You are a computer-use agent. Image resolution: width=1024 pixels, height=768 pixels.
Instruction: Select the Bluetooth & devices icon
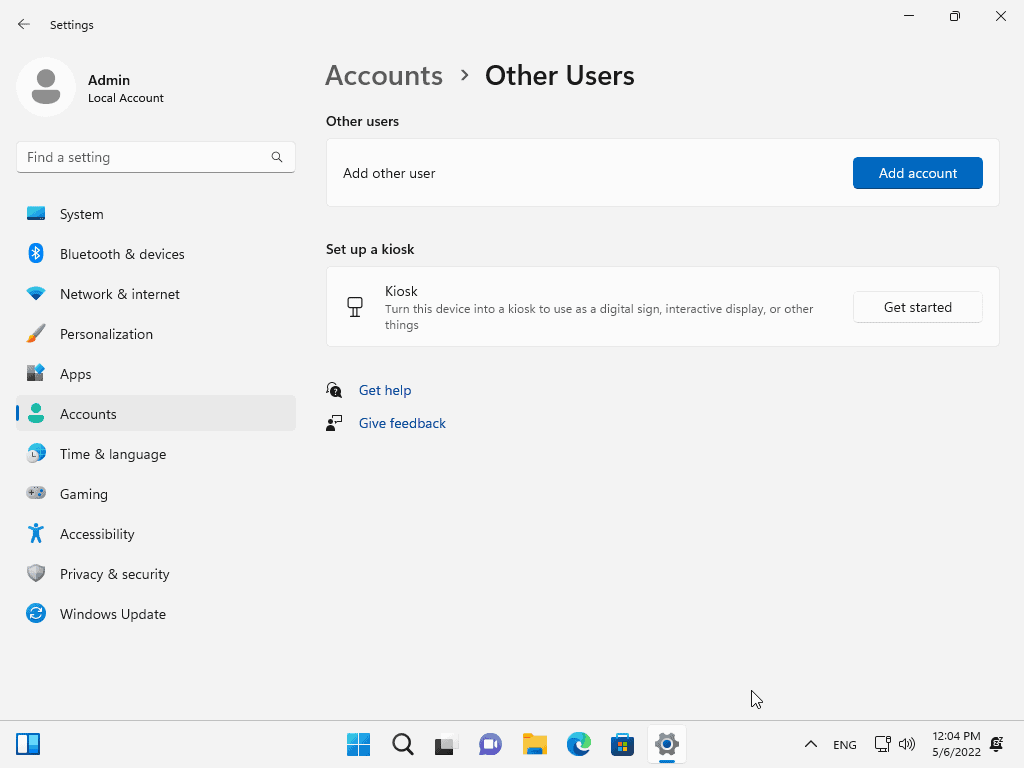36,253
